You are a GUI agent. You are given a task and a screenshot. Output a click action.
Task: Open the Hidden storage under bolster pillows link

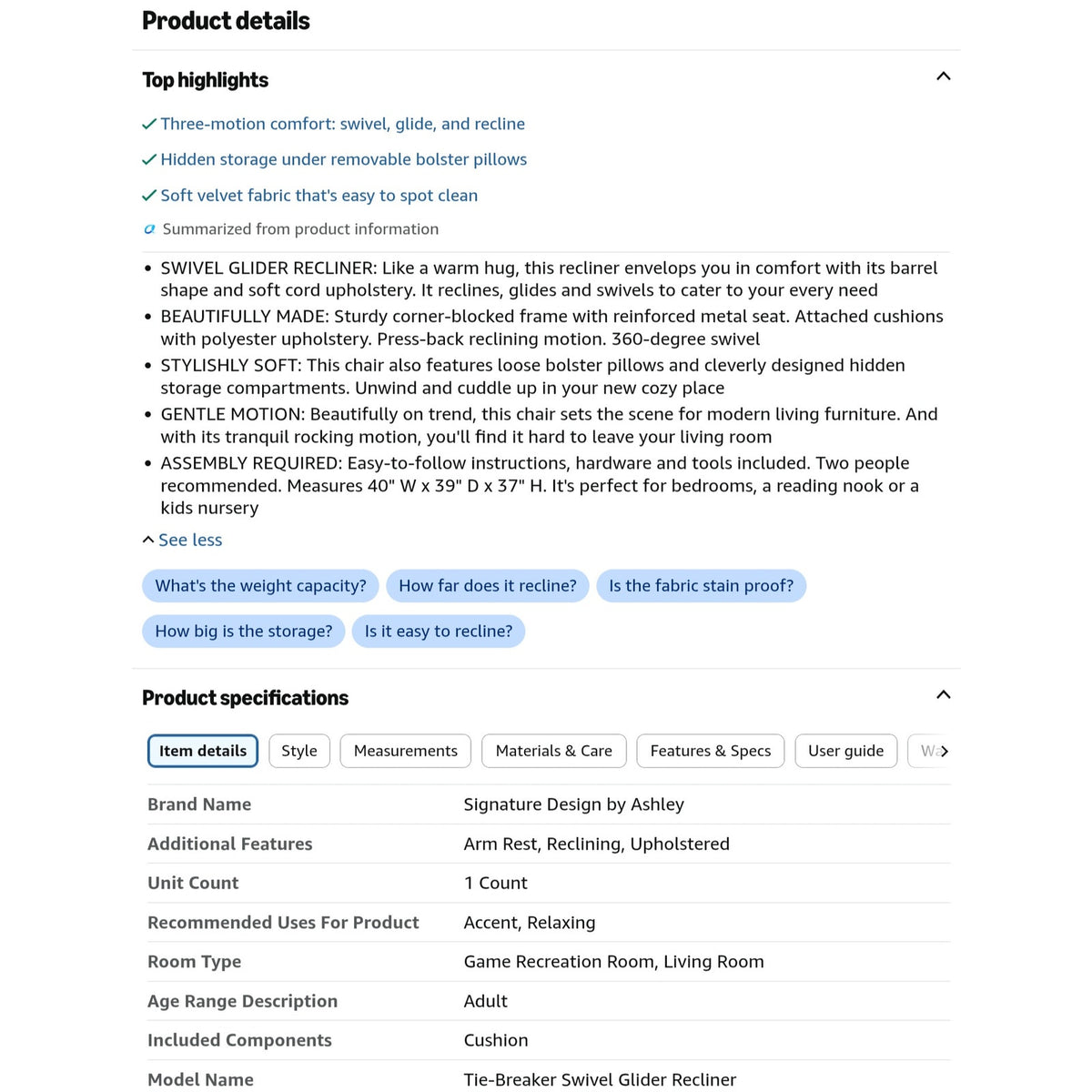(344, 159)
